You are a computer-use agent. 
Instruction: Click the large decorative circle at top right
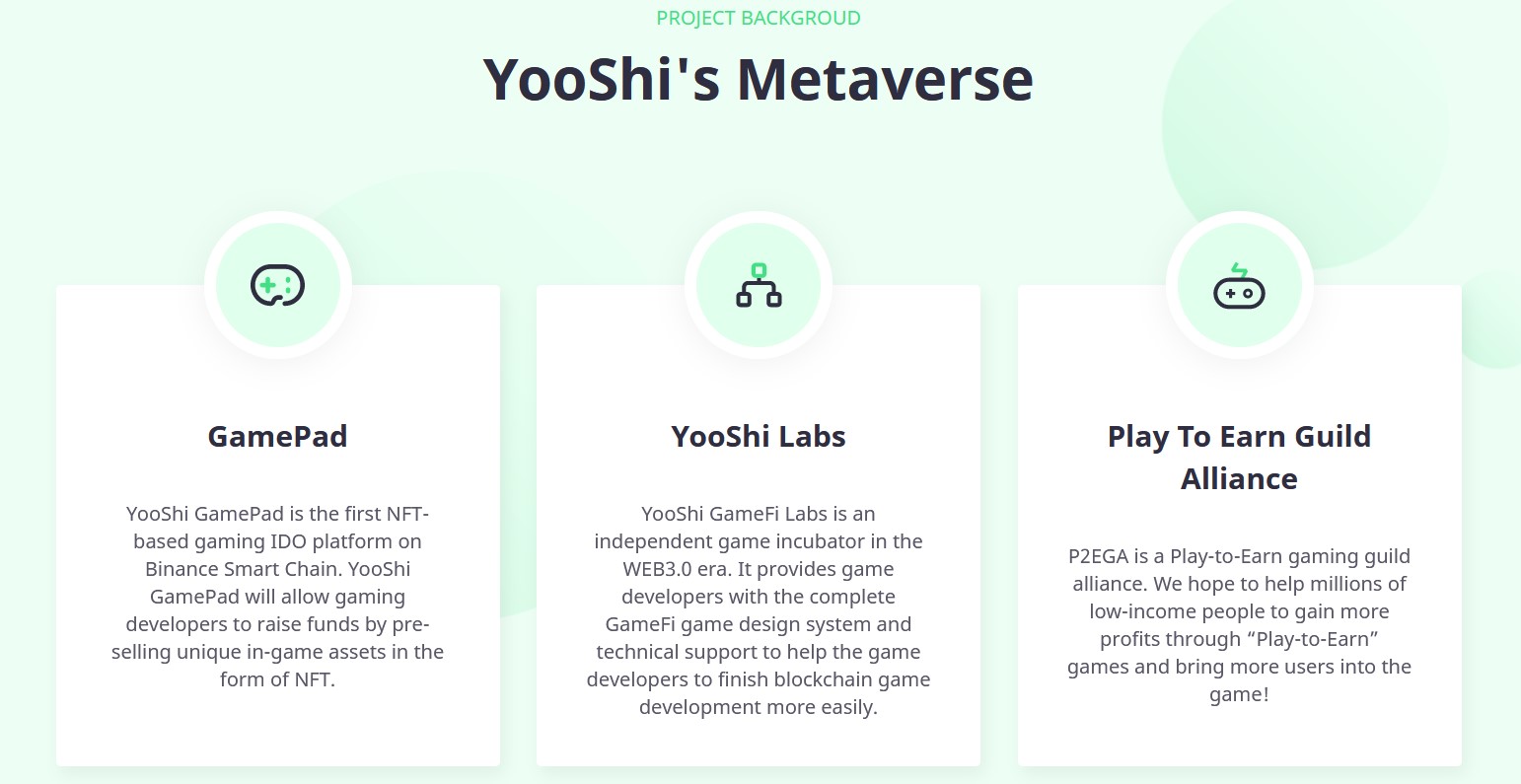point(1302,118)
